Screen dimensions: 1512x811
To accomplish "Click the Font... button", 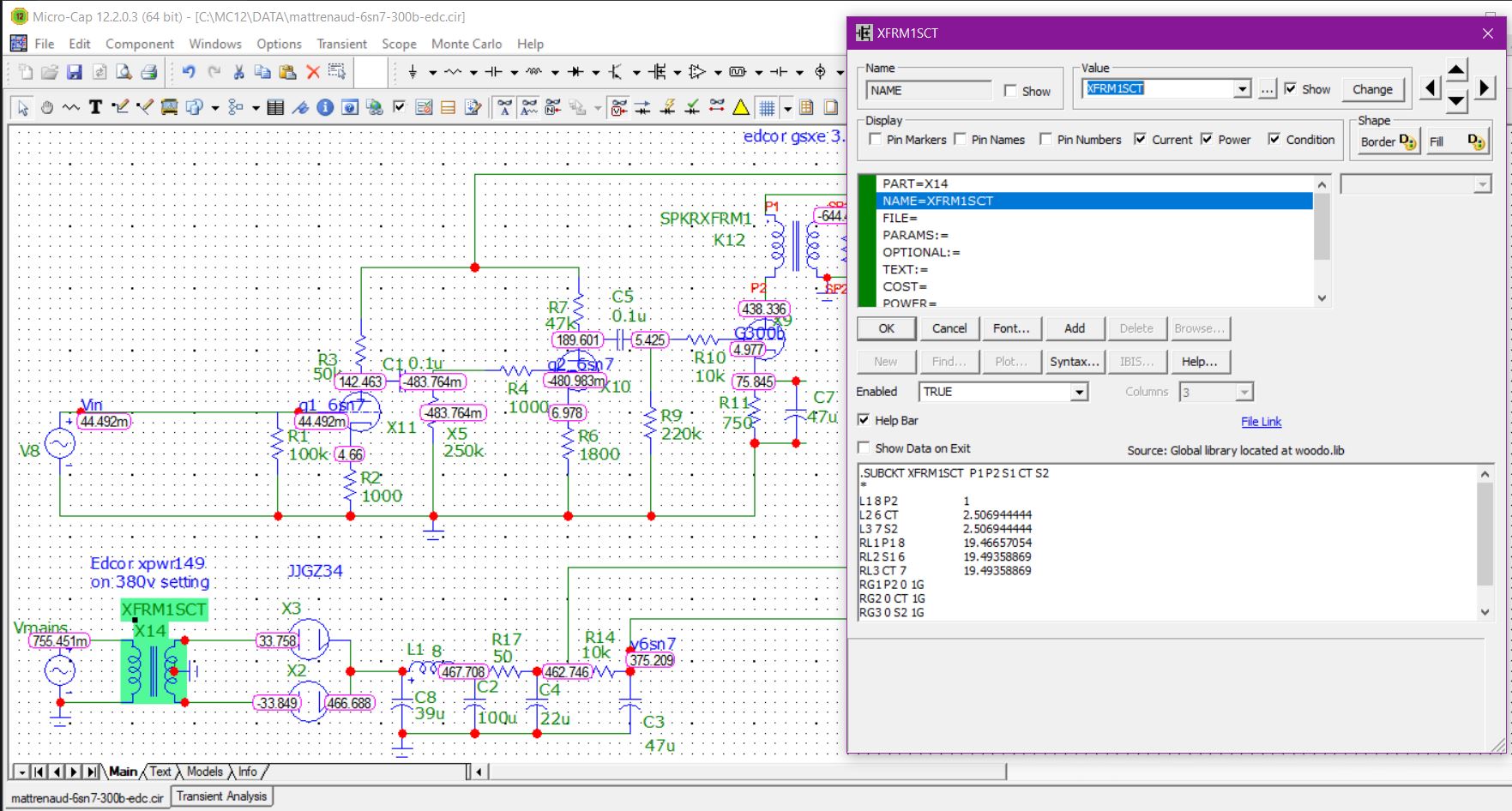I will (x=1011, y=328).
